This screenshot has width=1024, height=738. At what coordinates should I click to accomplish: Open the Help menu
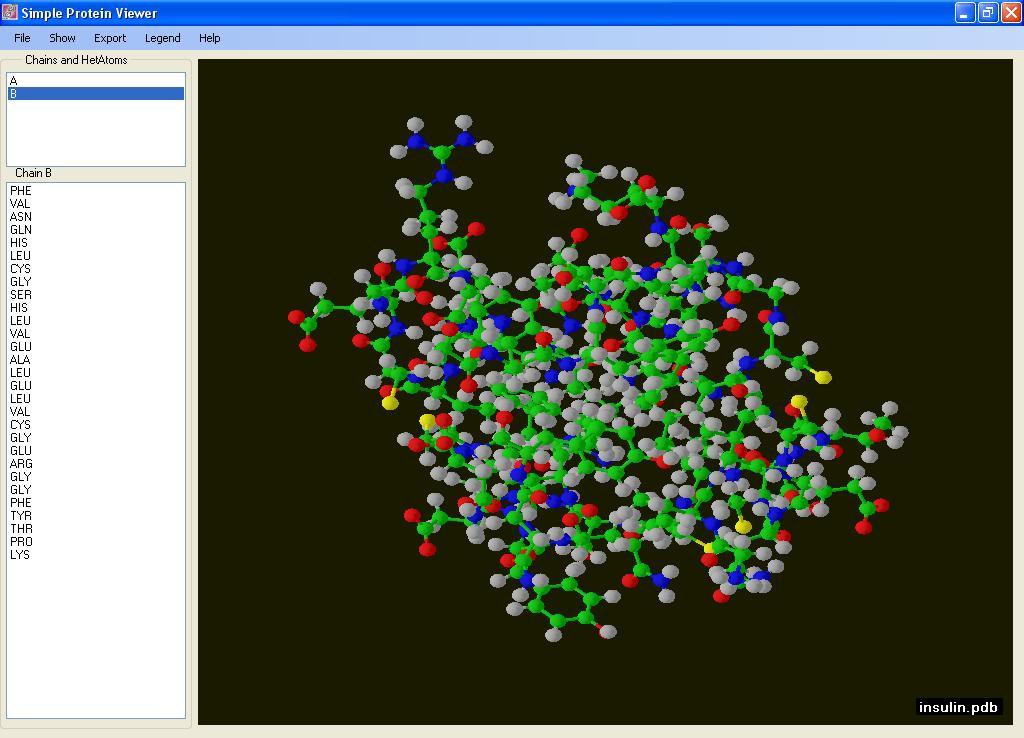[210, 38]
